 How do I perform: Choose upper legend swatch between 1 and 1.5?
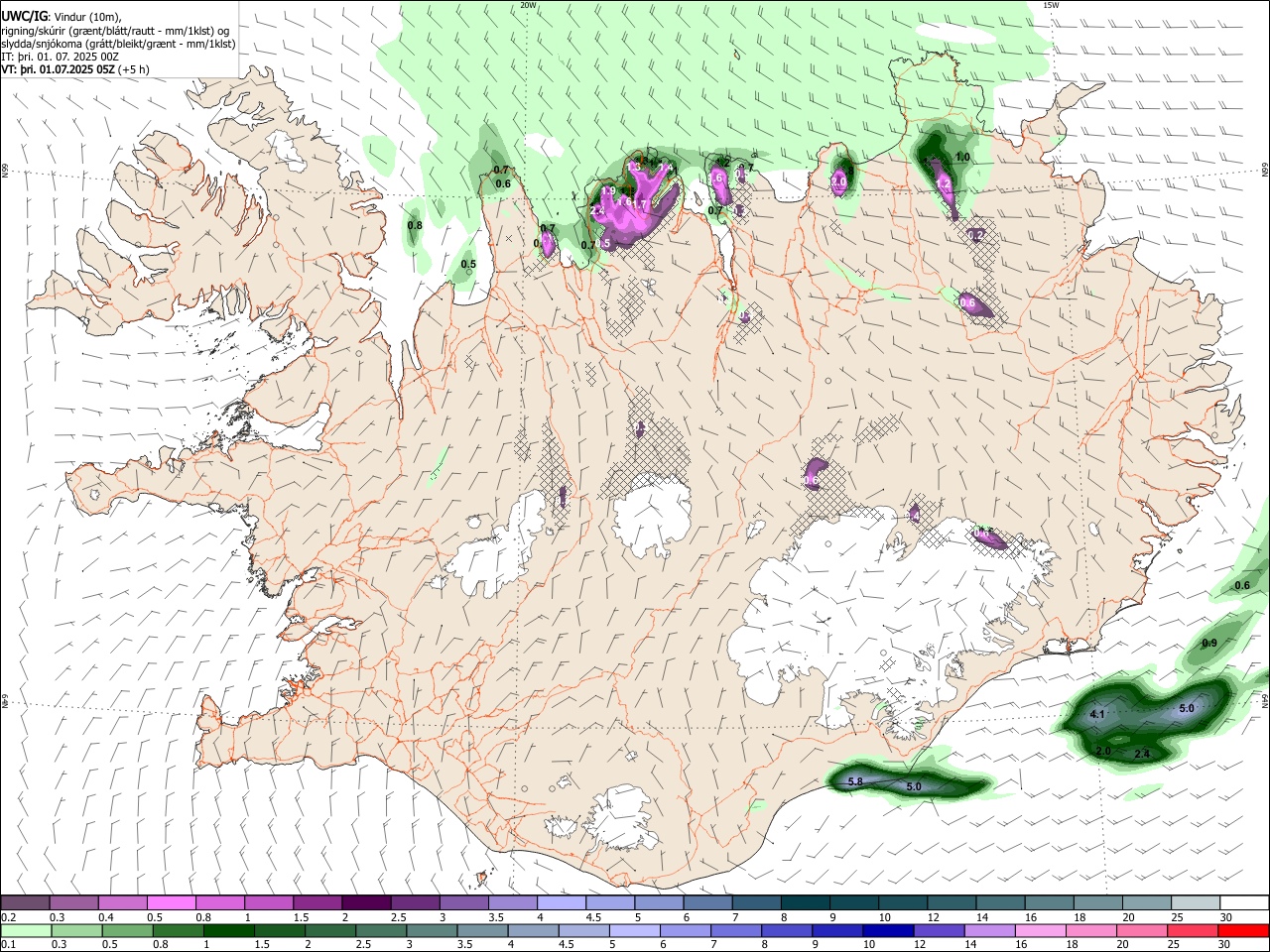(269, 902)
